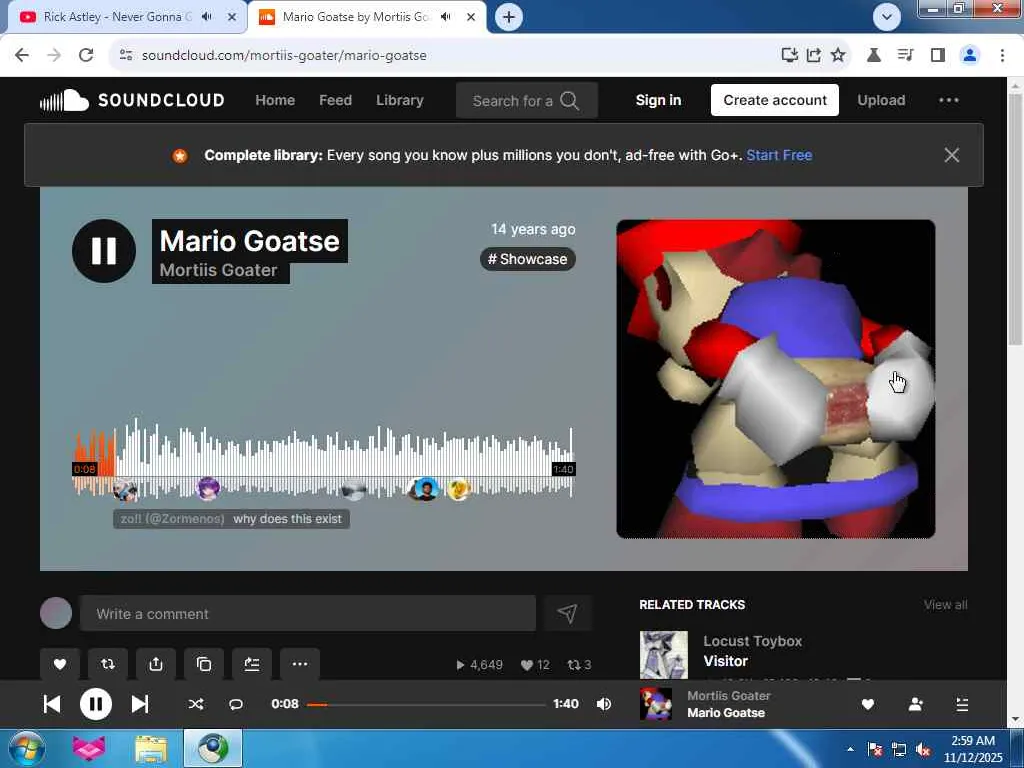Screen dimensions: 1024x768
Task: Open the zo!! (@Zormenos) commenter link
Action: point(172,519)
